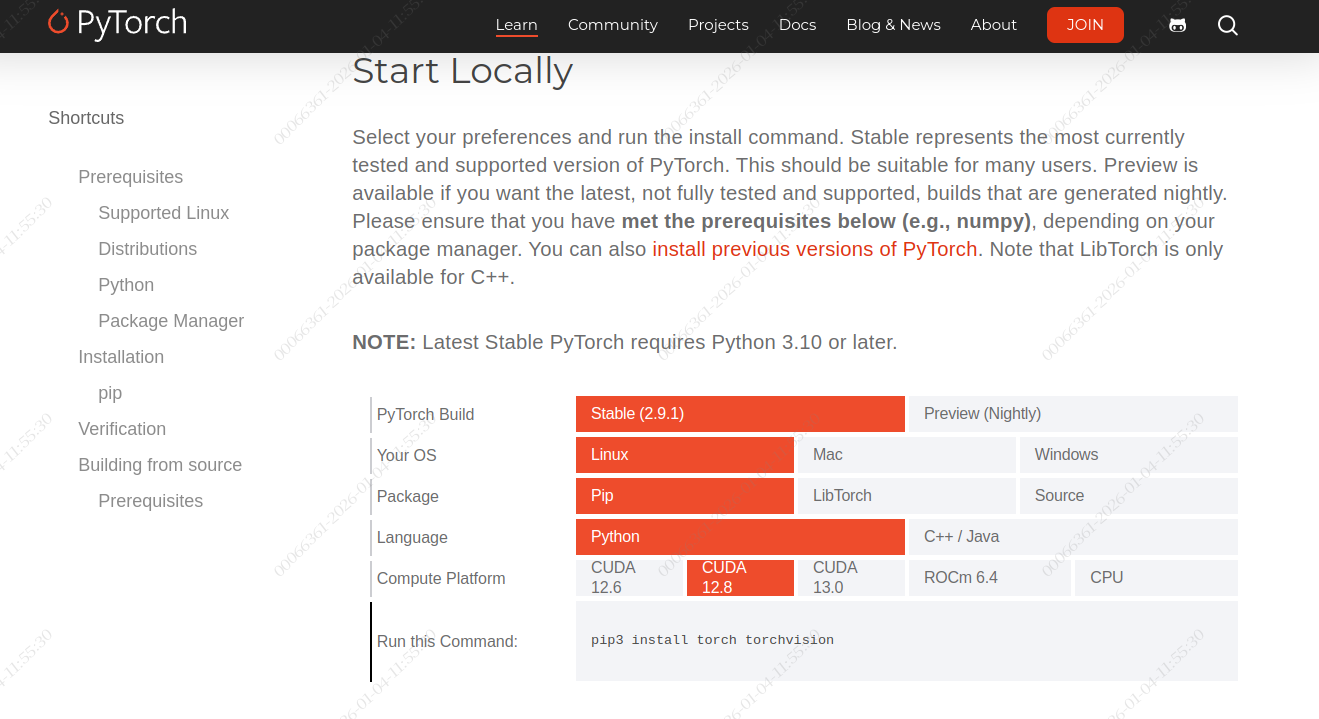The image size is (1319, 719).
Task: Select Stable (2.9.1) build
Action: [x=740, y=414]
